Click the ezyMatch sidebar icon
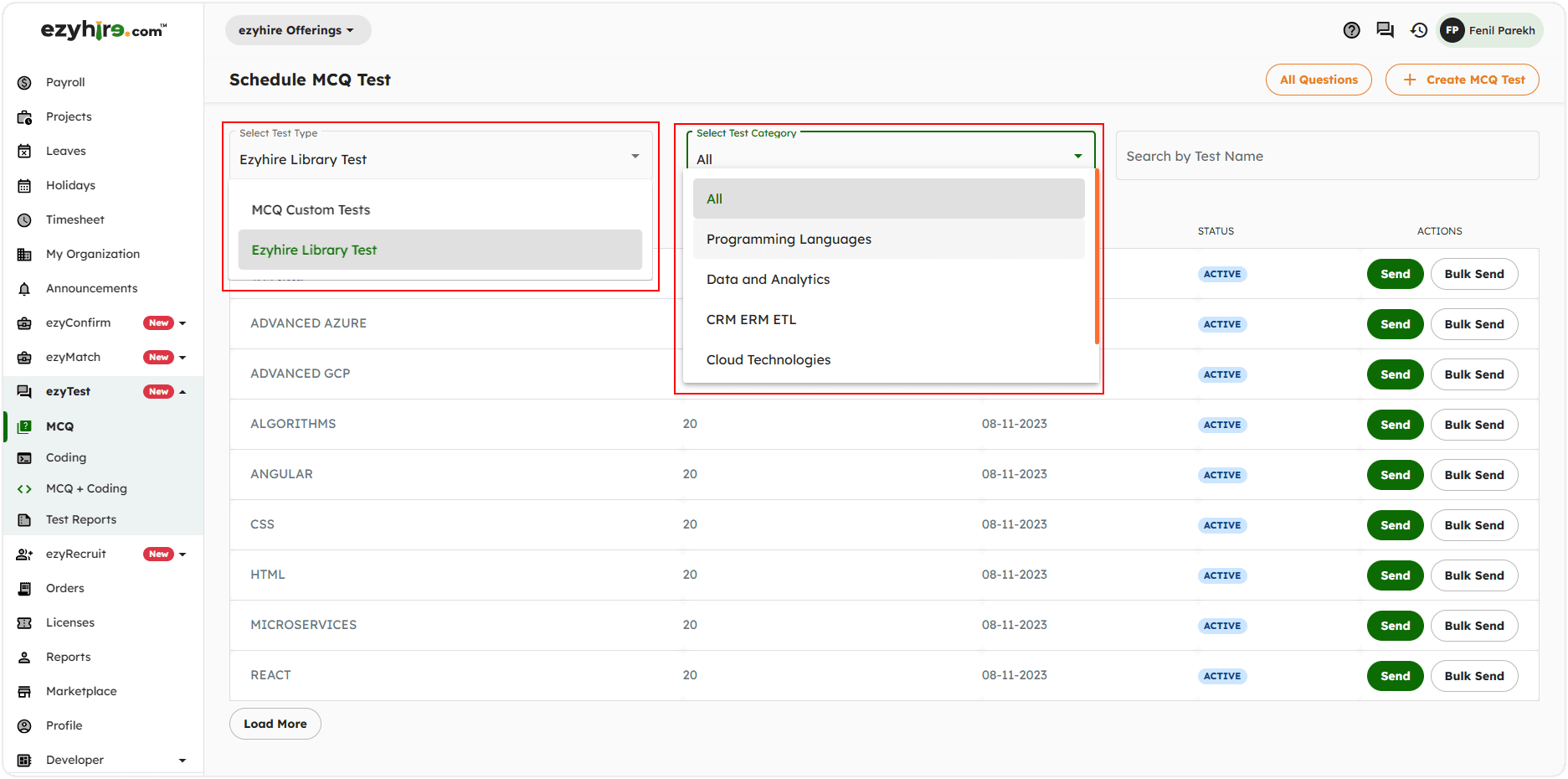 [x=24, y=357]
